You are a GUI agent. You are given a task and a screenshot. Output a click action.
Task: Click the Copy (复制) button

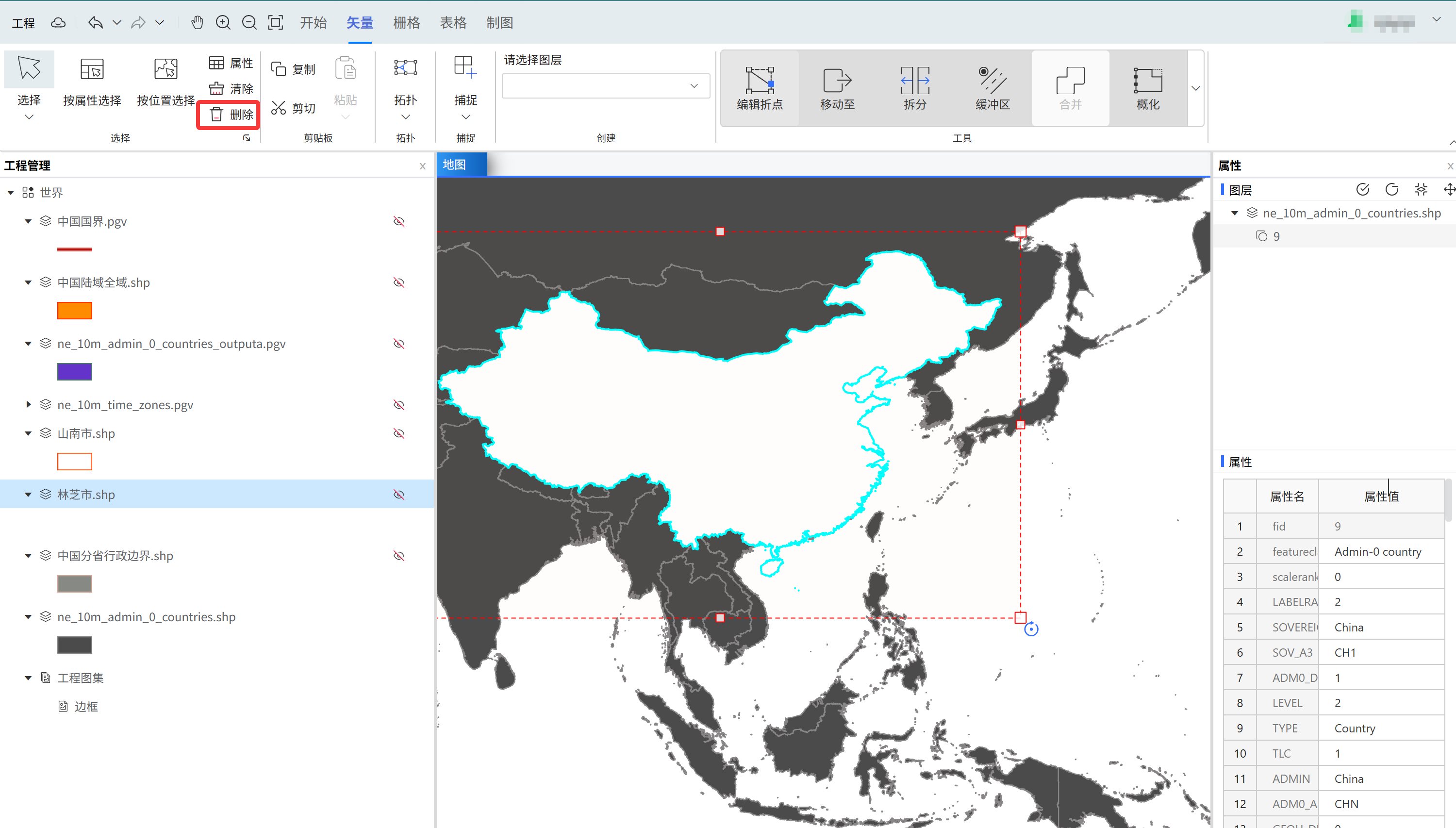(293, 69)
